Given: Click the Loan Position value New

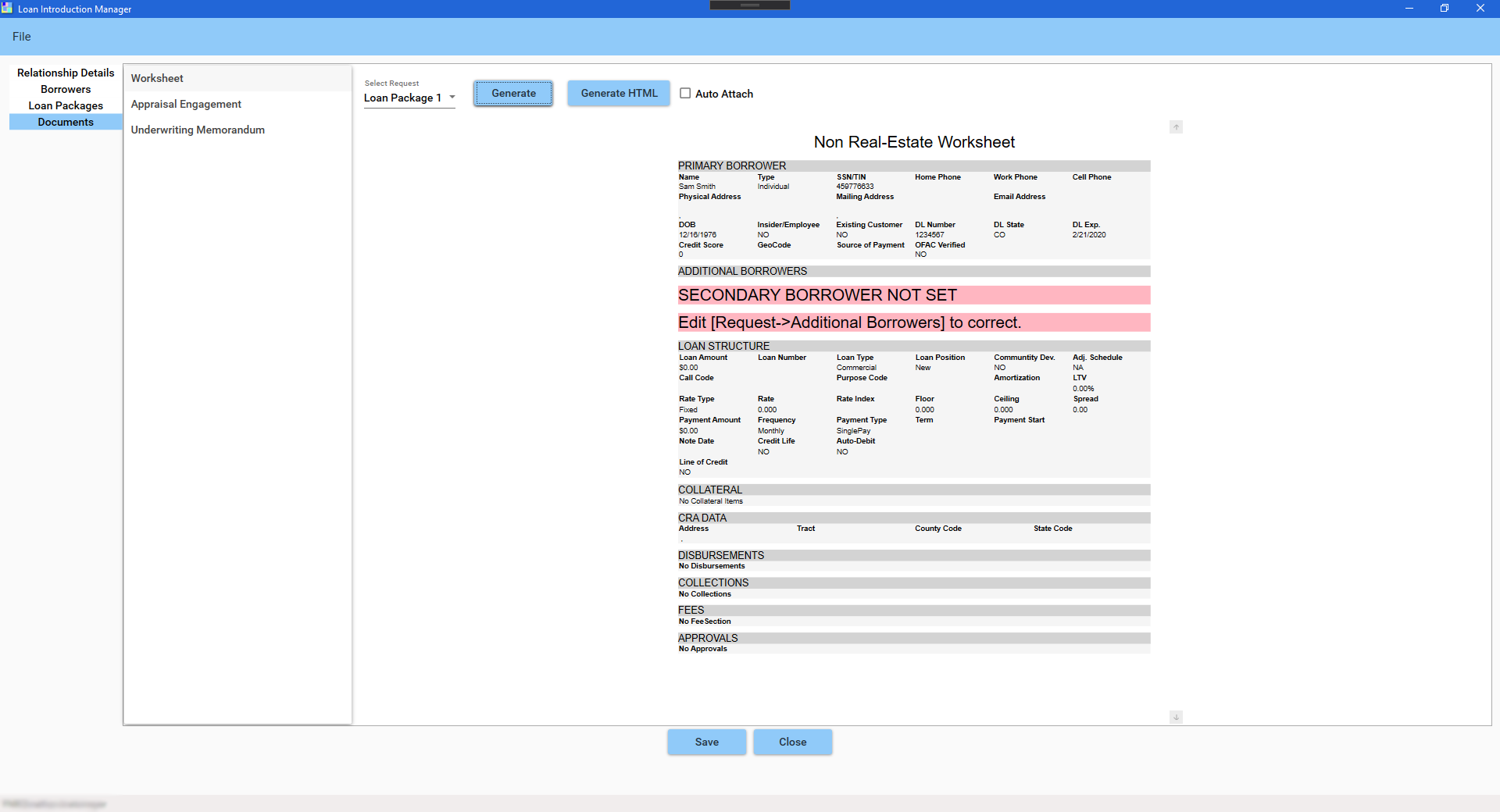Looking at the screenshot, I should click(923, 368).
